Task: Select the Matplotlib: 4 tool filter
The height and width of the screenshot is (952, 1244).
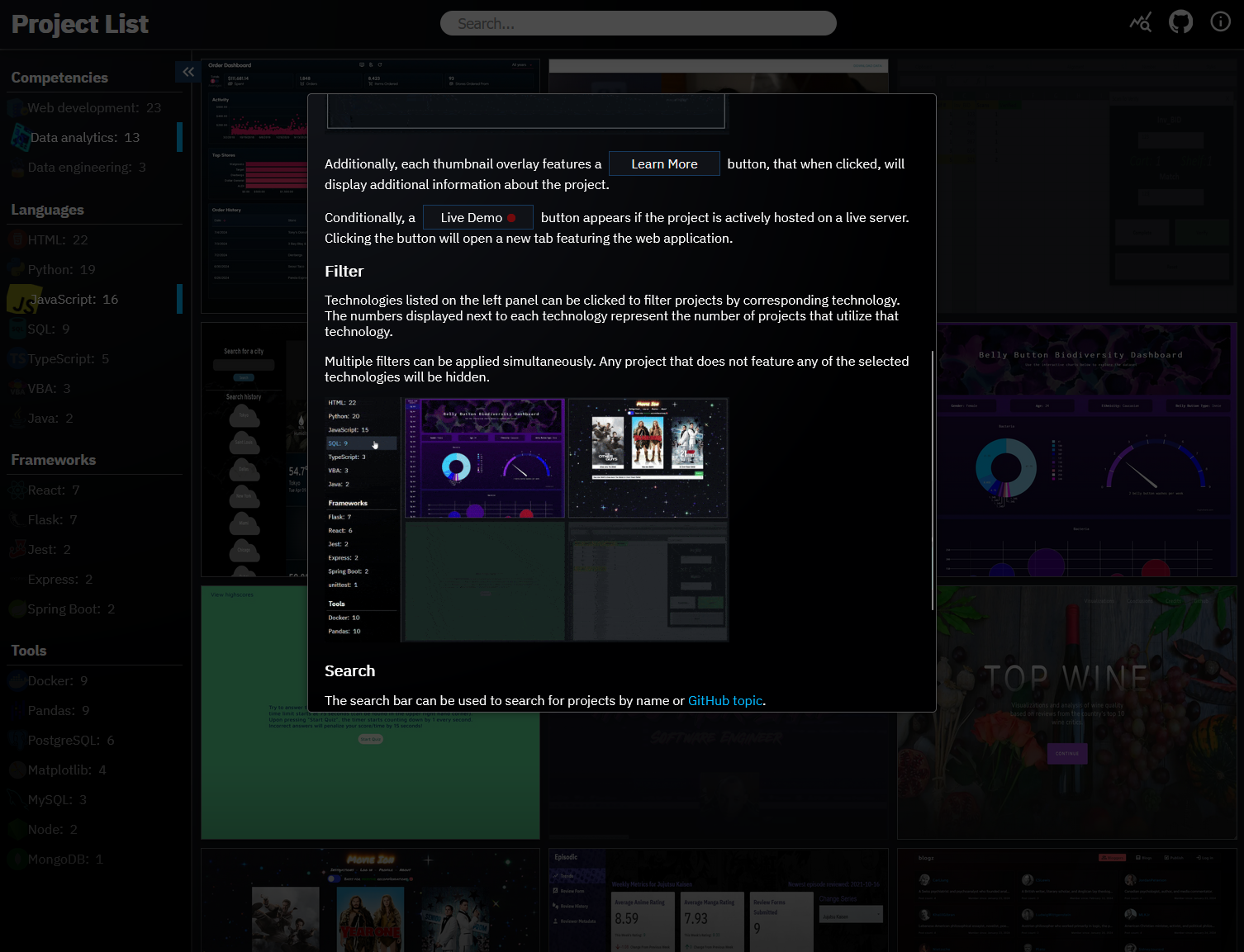Action: tap(94, 770)
